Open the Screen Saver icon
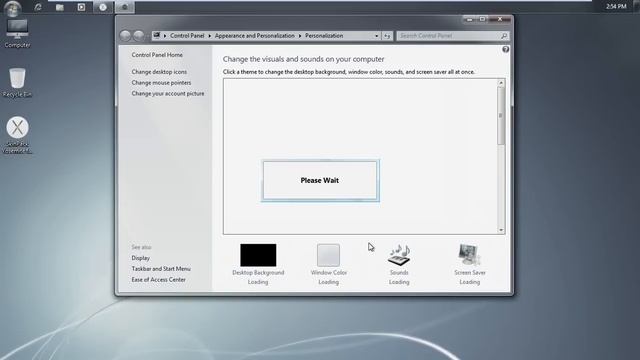This screenshot has width=640, height=360. (469, 254)
